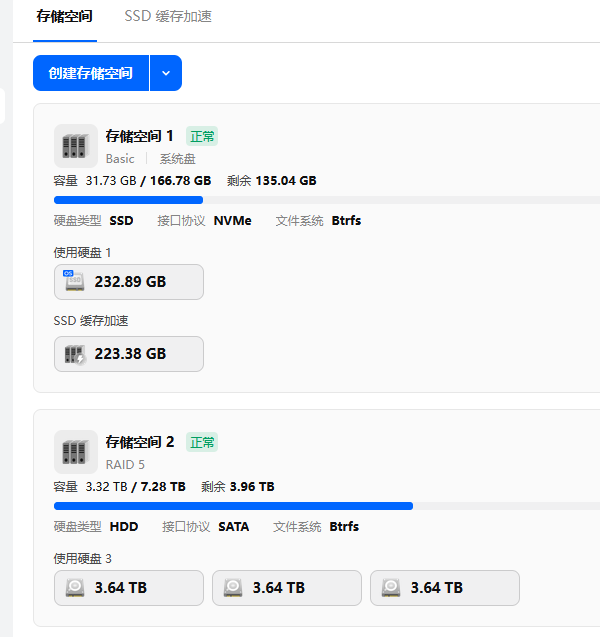Click the 166.78 GB total capacity

(x=180, y=181)
